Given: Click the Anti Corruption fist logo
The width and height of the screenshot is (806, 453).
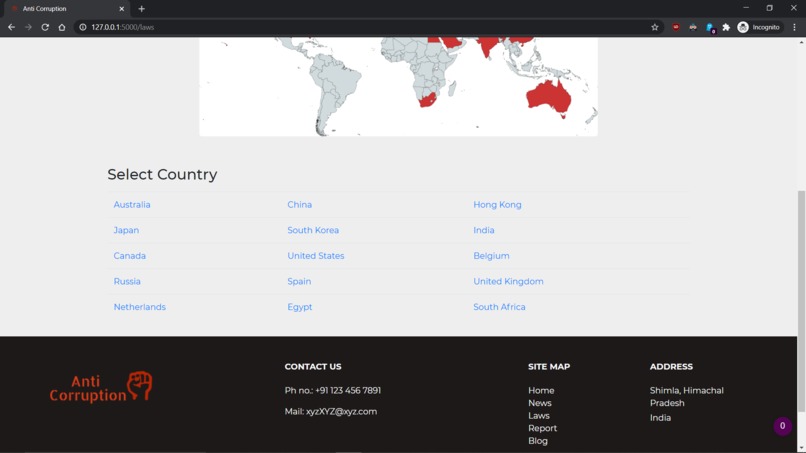Looking at the screenshot, I should tap(101, 387).
